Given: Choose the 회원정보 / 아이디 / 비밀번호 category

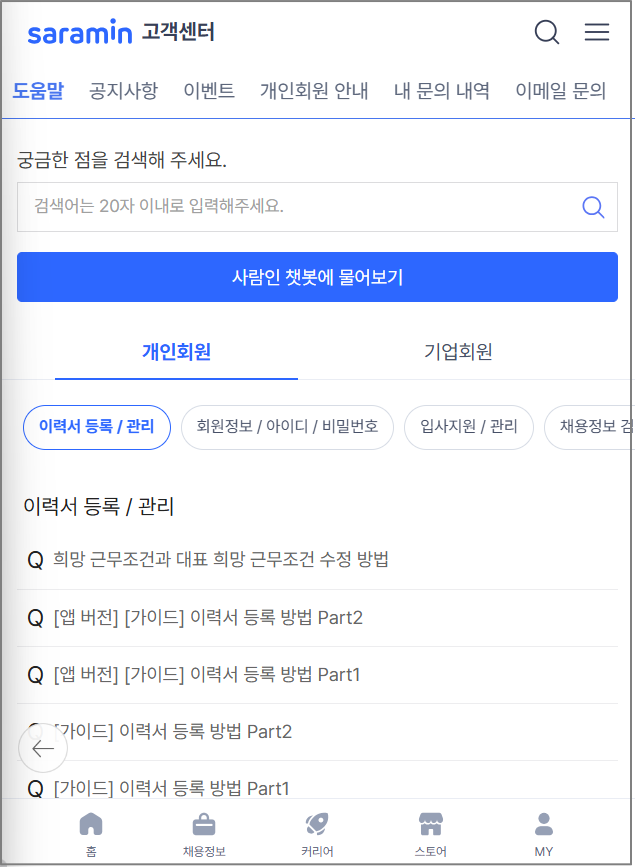Looking at the screenshot, I should click(287, 427).
